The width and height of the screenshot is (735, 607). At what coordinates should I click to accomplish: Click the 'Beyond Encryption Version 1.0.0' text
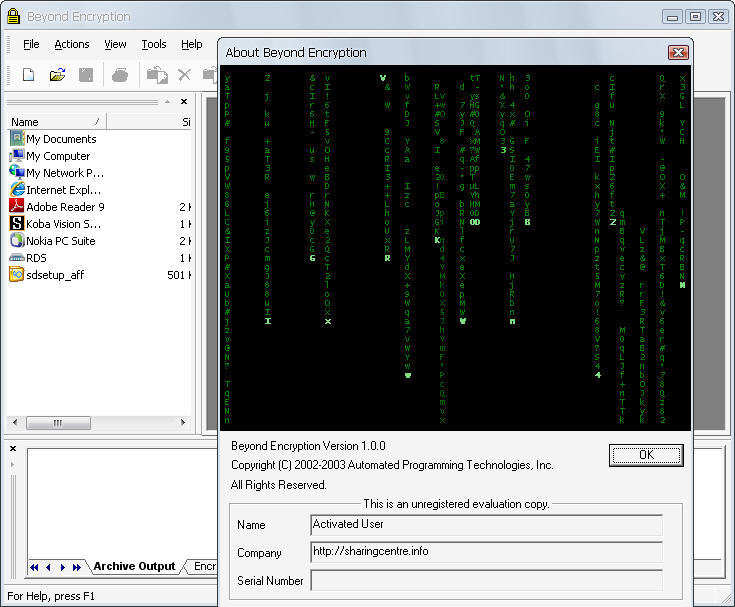tap(308, 446)
